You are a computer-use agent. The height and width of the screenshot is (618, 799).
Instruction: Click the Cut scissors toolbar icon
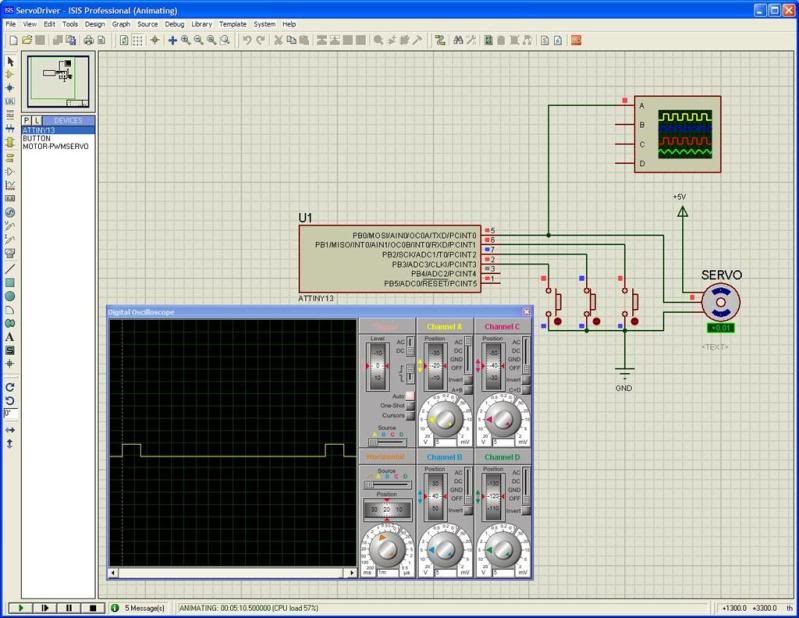[278, 40]
